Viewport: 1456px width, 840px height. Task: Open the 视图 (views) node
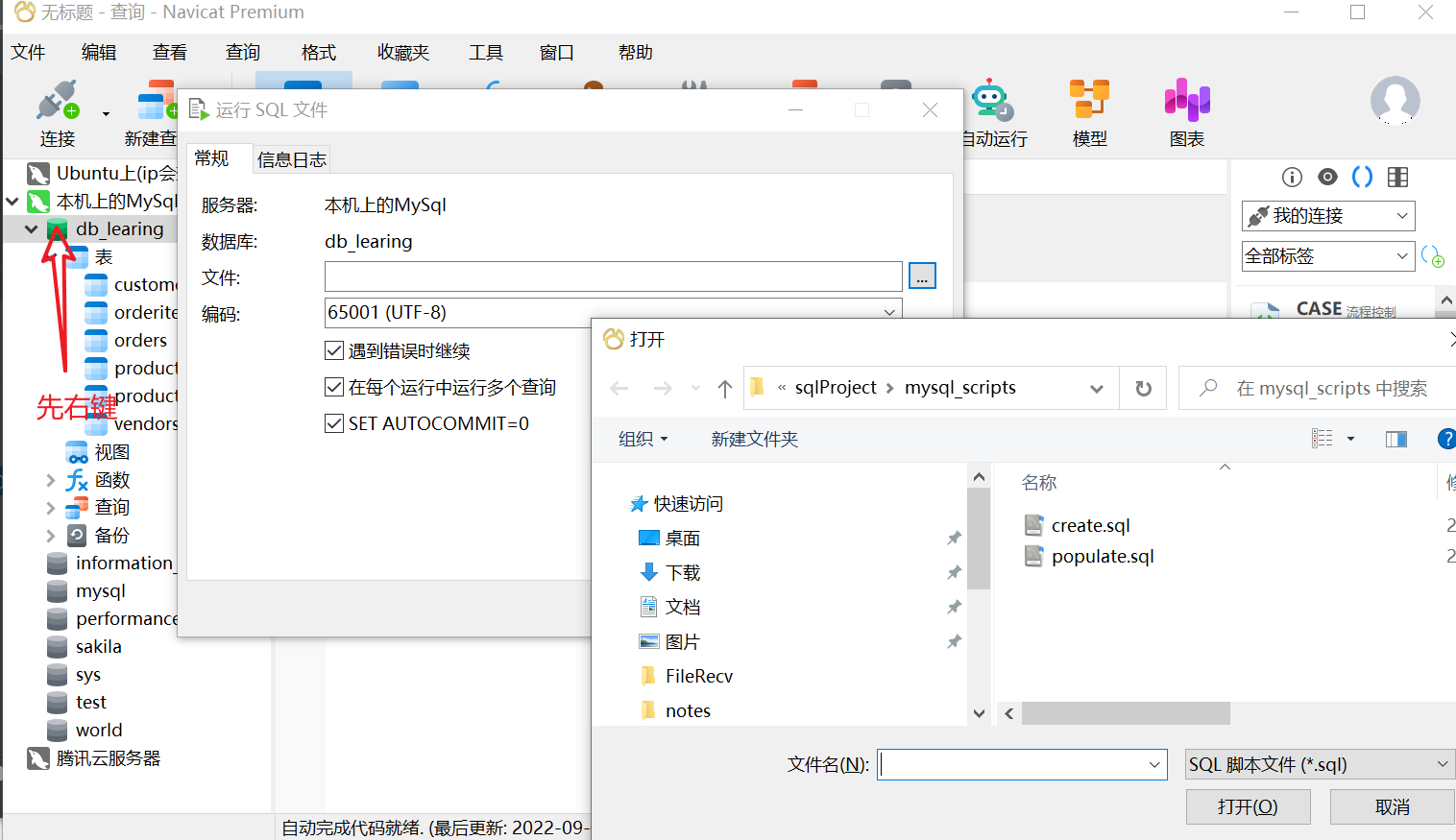point(111,452)
